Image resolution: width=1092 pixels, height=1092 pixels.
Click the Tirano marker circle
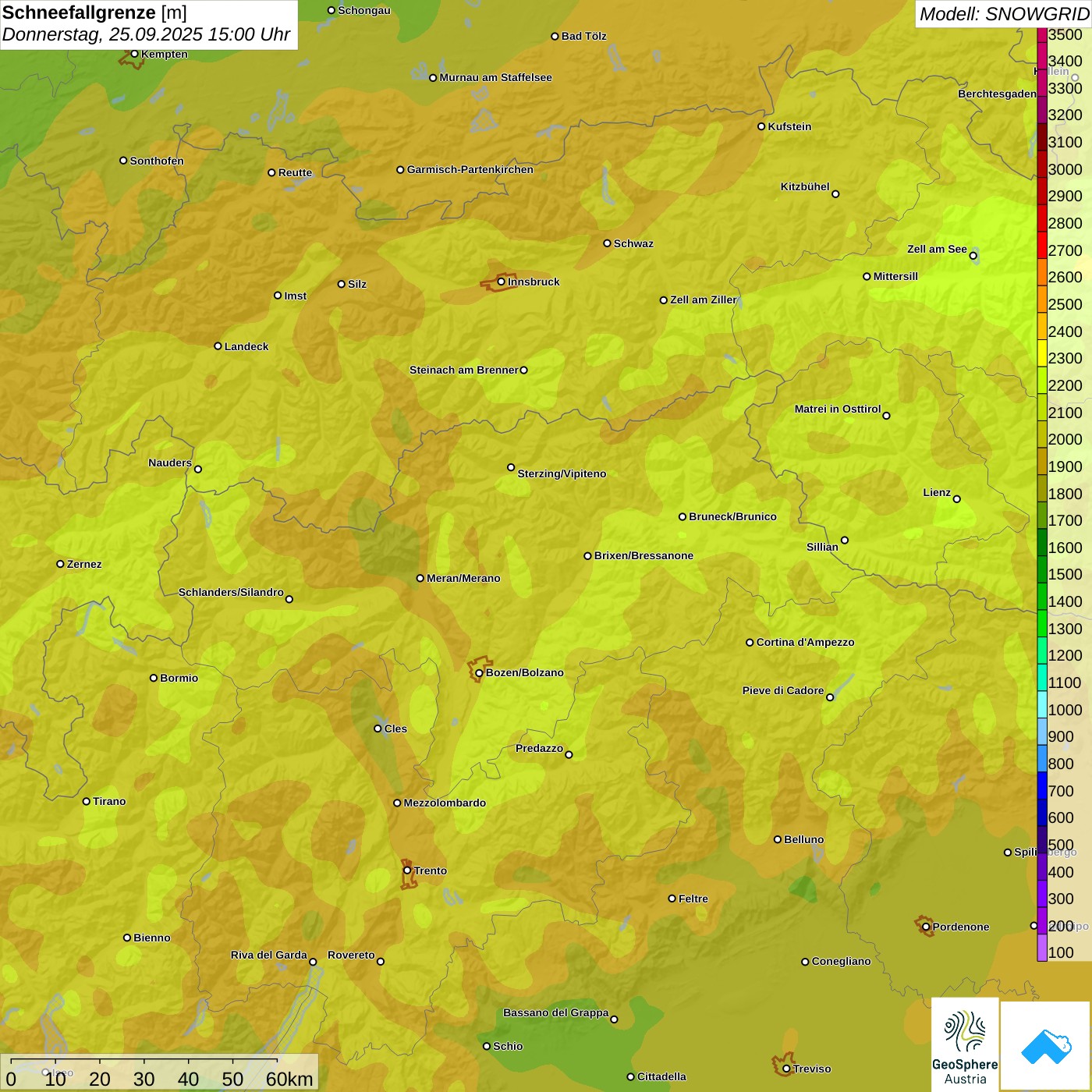(x=87, y=801)
